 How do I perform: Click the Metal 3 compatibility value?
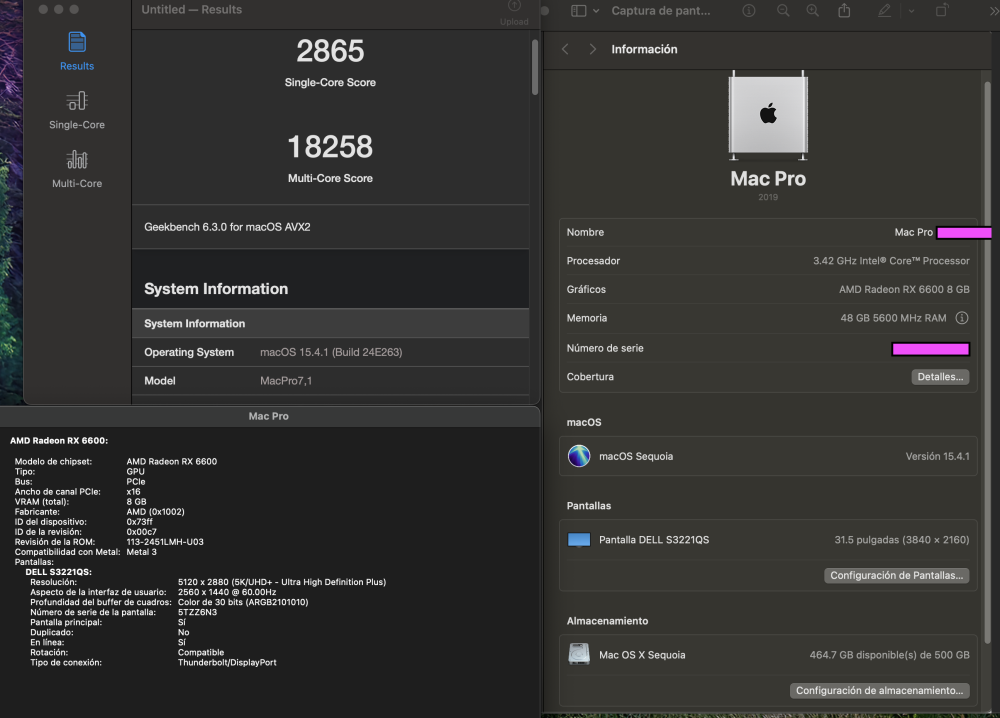point(142,552)
